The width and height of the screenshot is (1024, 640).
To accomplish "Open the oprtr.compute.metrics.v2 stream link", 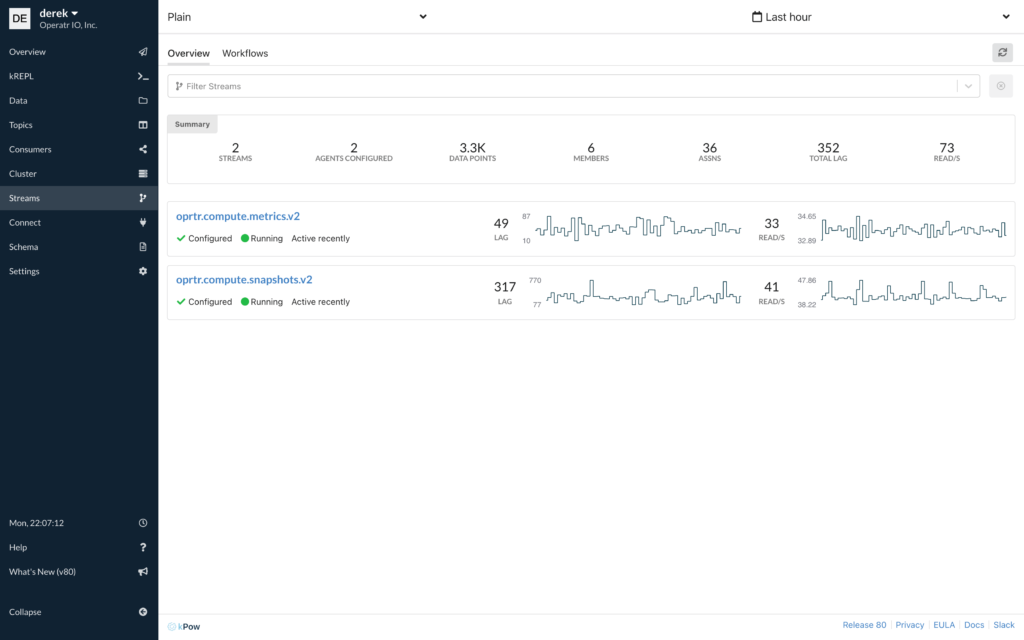I will [238, 216].
